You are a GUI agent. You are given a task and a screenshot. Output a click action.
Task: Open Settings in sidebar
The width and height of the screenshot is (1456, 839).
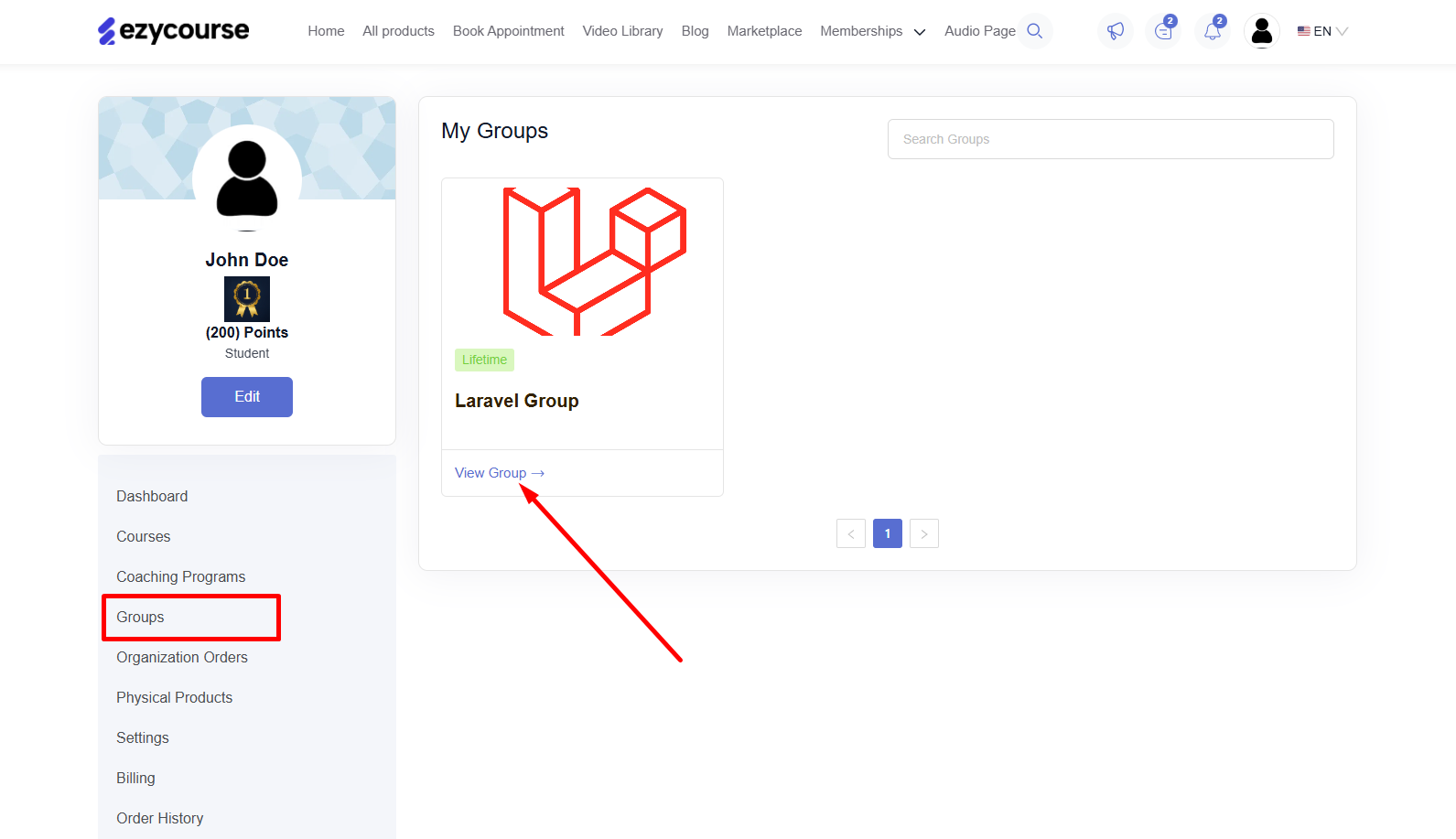[x=143, y=737]
